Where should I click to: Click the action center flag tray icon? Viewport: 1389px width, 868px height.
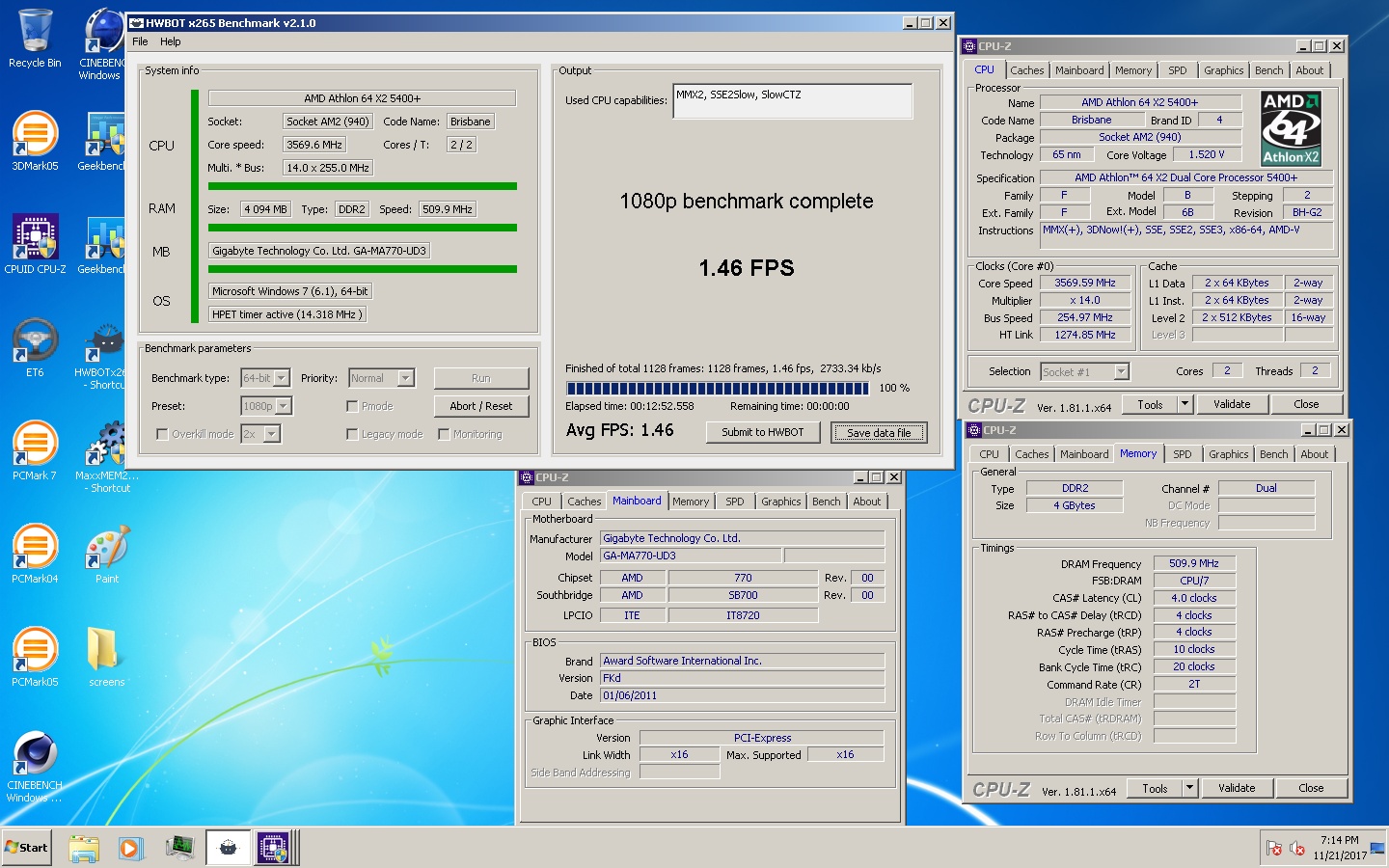pos(1274,849)
